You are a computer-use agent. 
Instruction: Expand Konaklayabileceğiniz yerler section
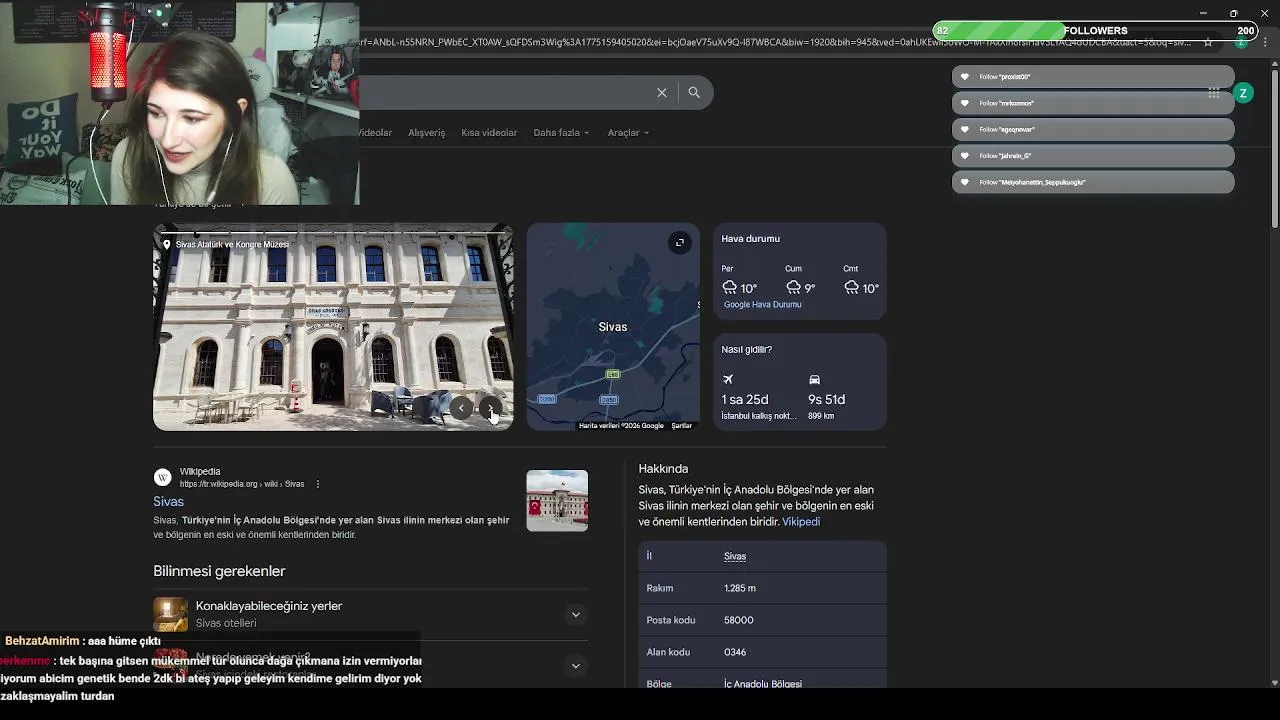(575, 614)
